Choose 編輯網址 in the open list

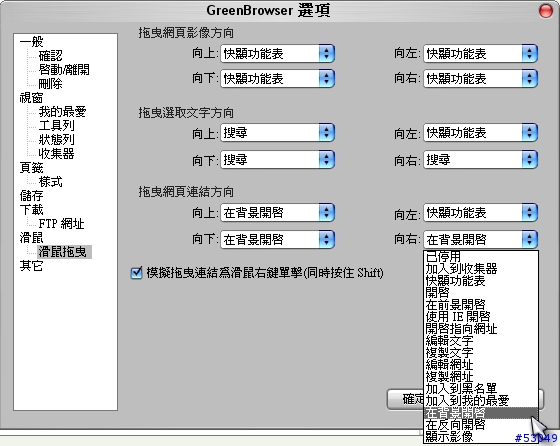pos(481,365)
